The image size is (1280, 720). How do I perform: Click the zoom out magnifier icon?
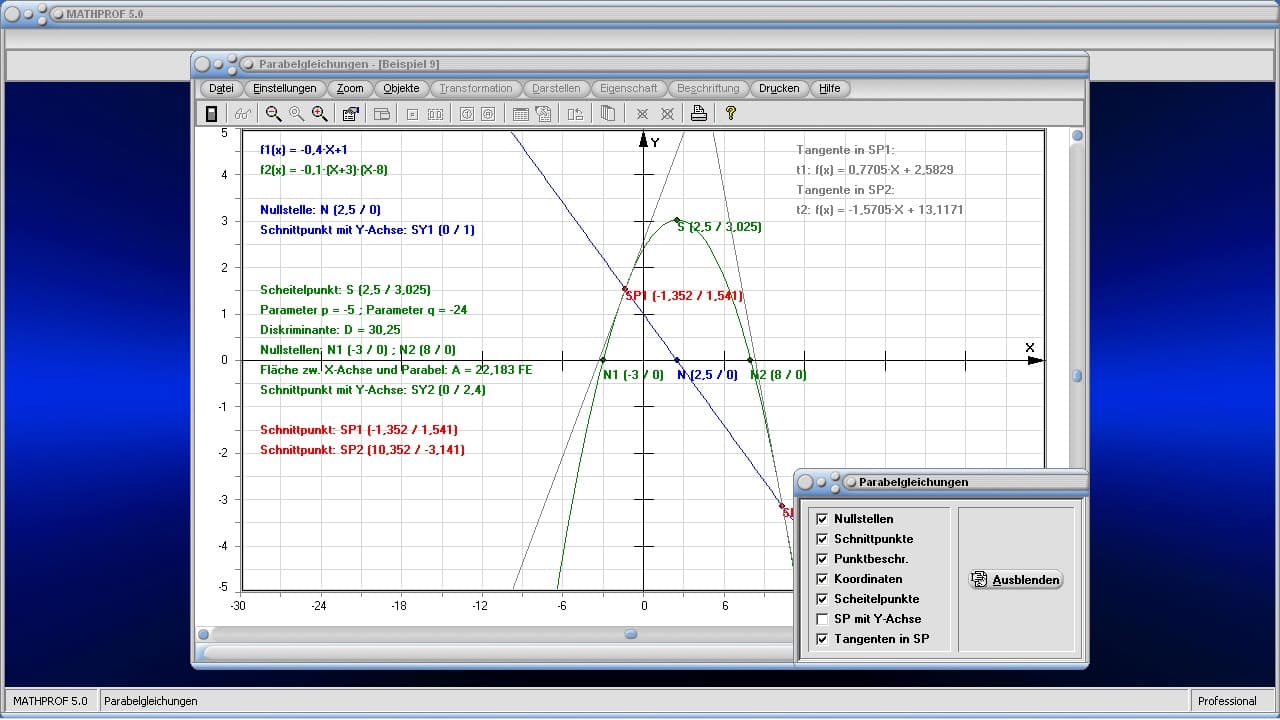(x=273, y=114)
